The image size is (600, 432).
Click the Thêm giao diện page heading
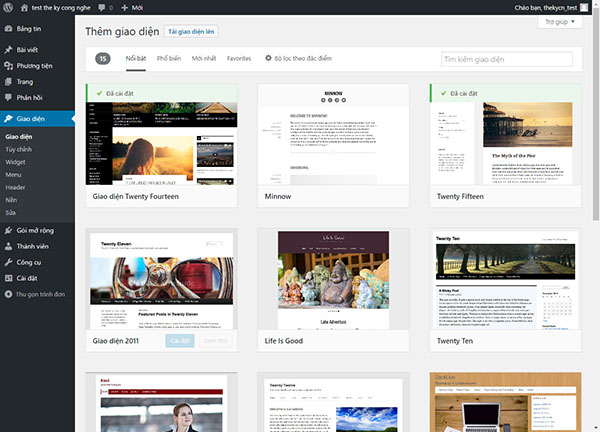(x=122, y=31)
